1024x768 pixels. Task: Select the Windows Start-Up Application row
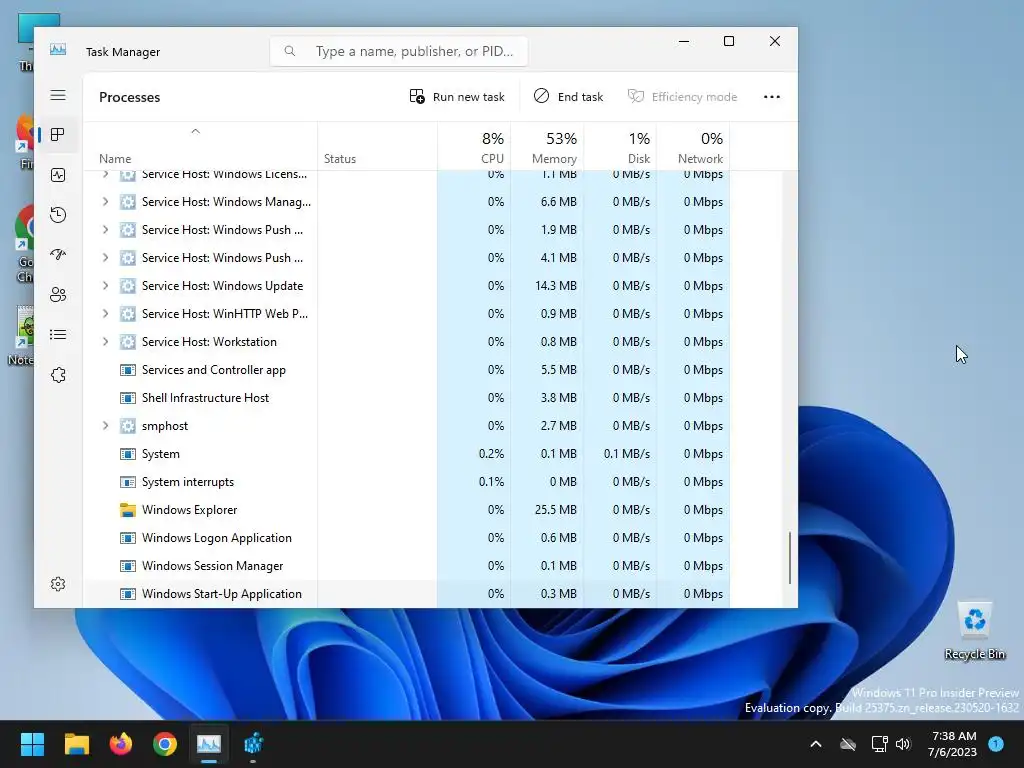click(407, 594)
